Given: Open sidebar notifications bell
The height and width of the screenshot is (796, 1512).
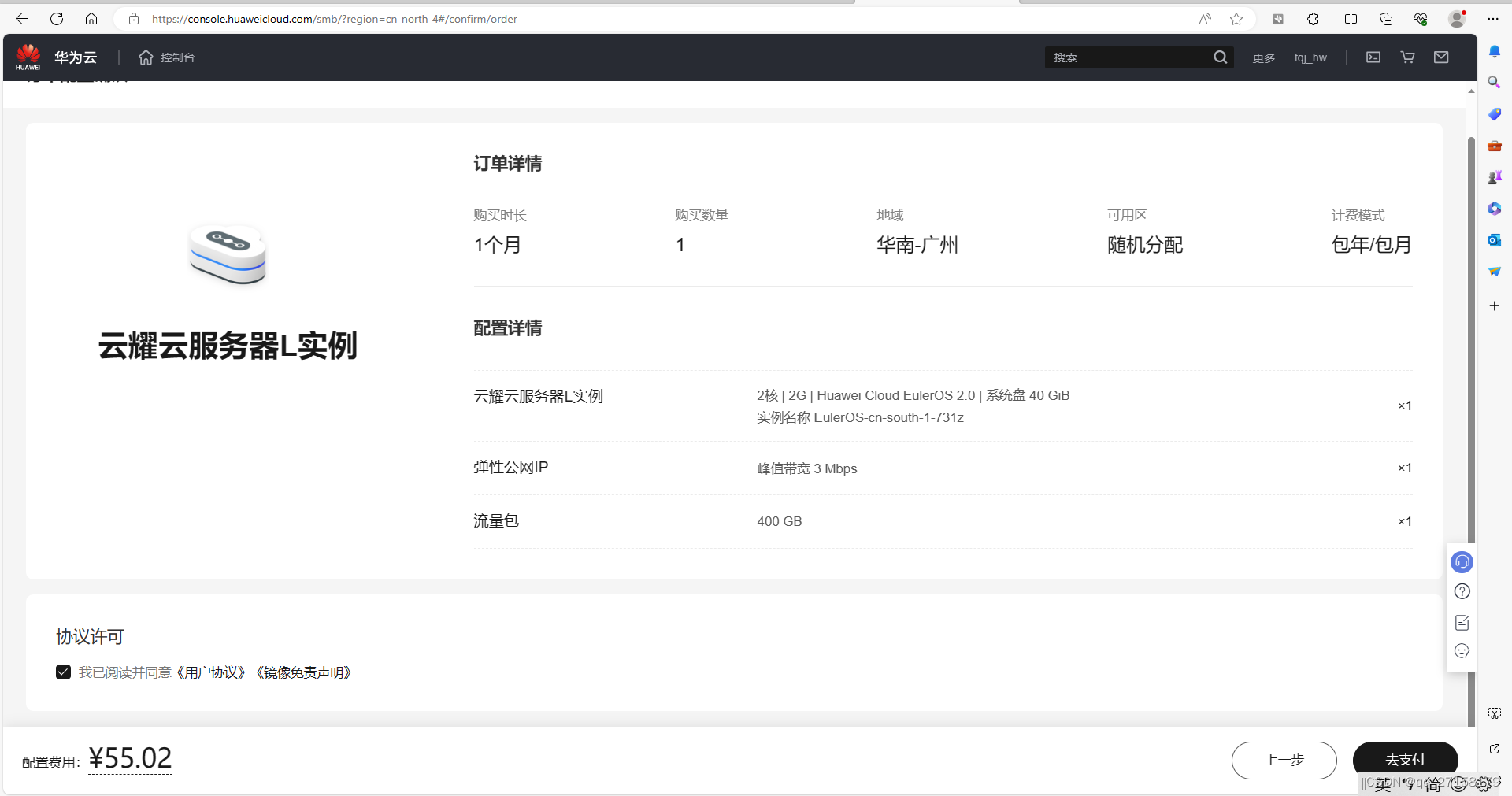Looking at the screenshot, I should [x=1495, y=52].
